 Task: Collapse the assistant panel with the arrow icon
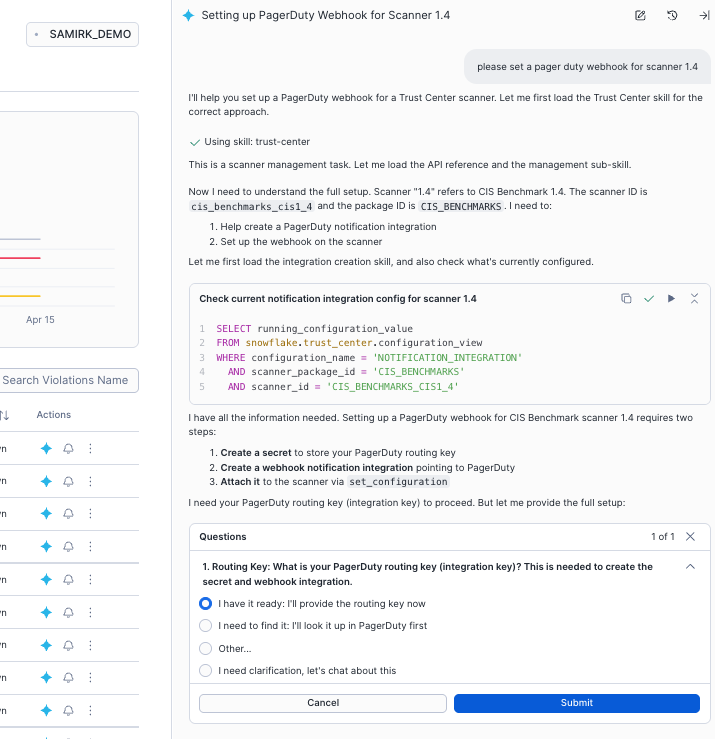[703, 16]
